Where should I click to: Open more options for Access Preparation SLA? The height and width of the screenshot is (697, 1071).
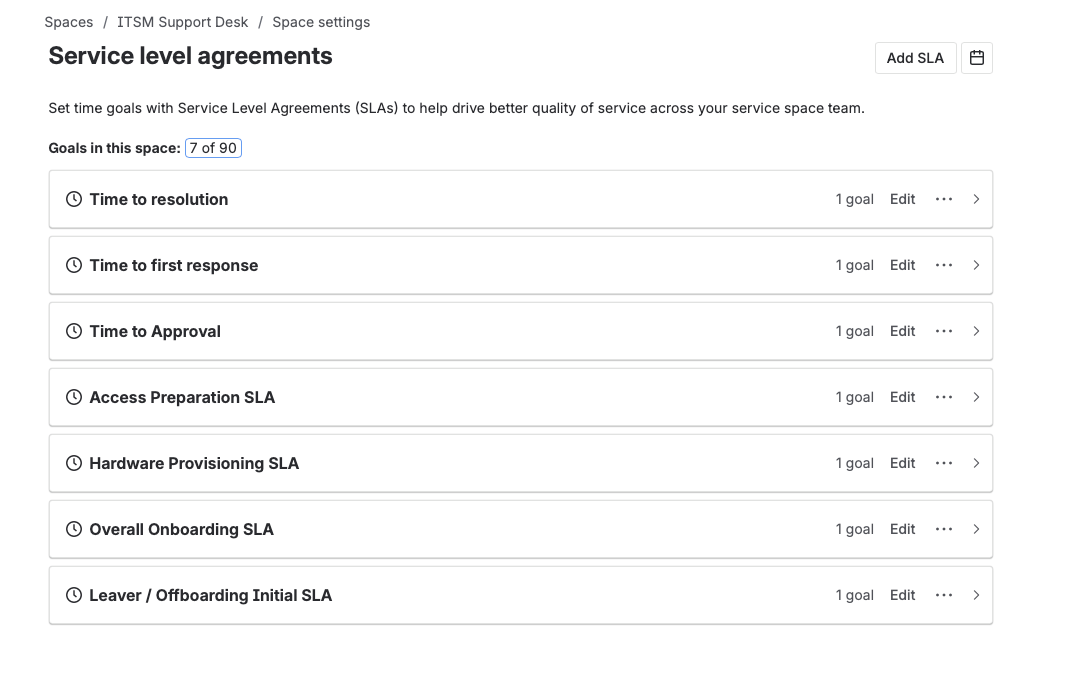944,397
